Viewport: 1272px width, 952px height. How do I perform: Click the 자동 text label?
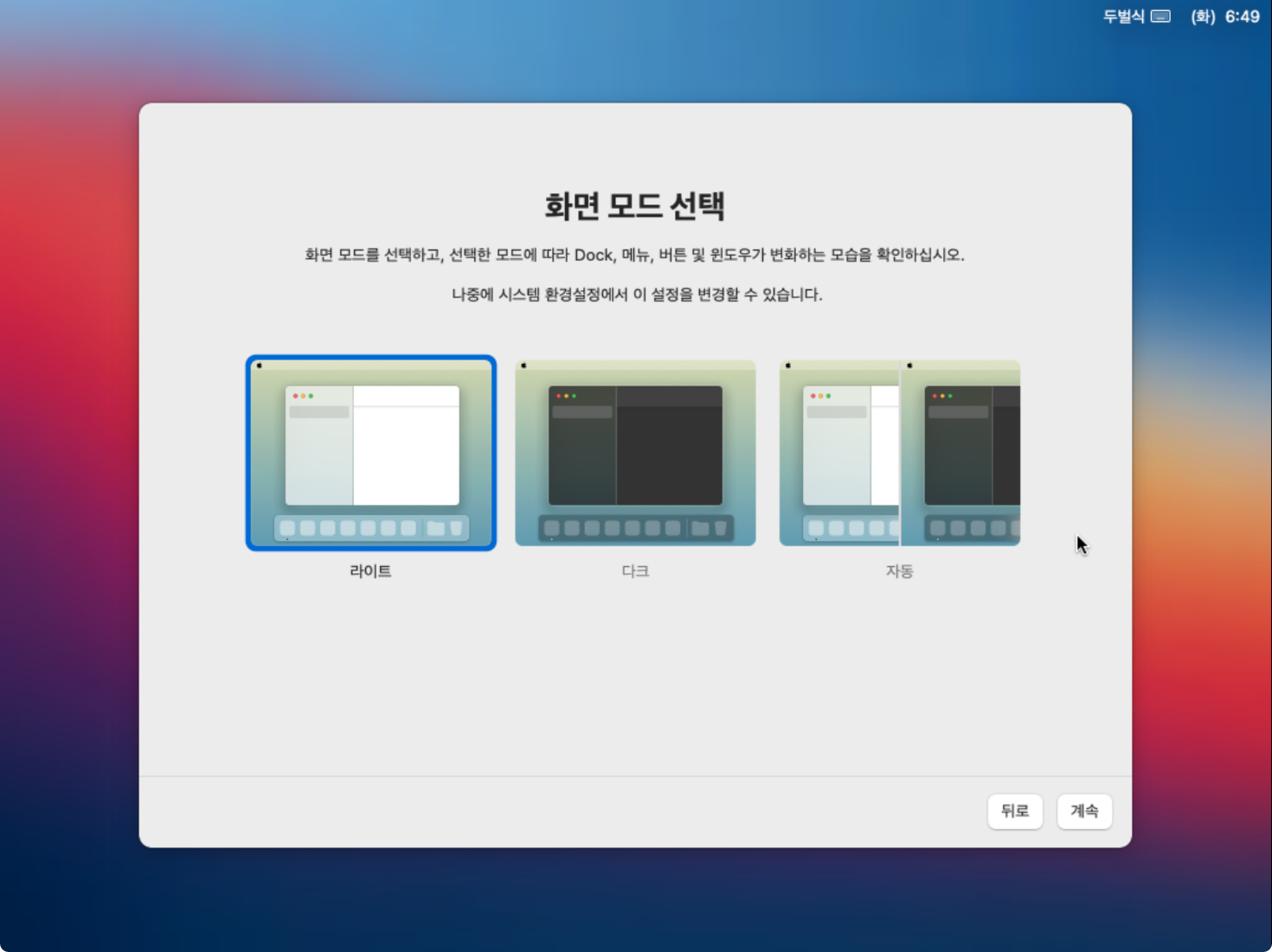point(899,571)
